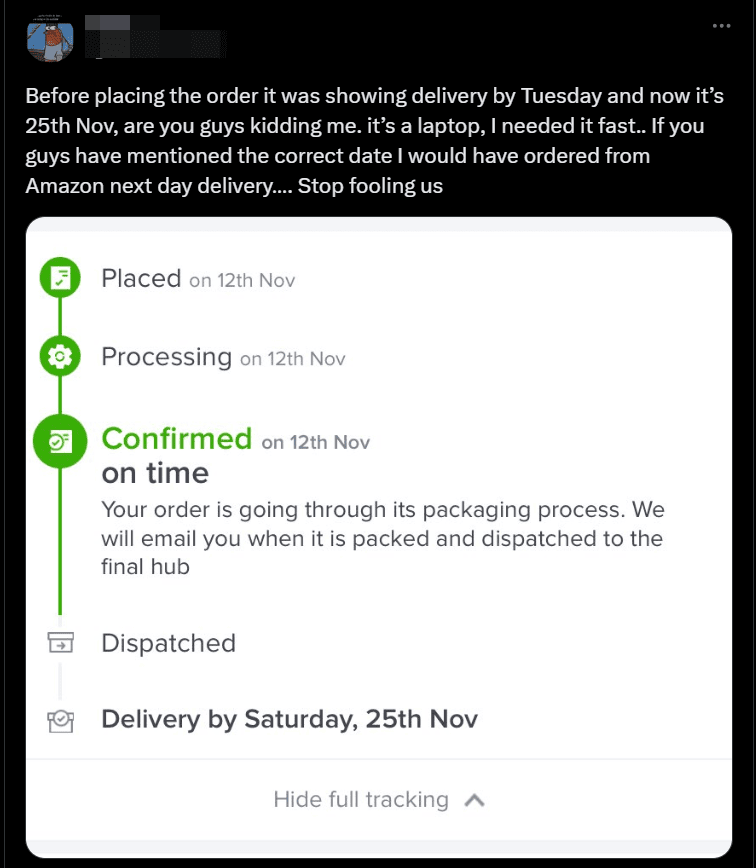Click the Dispatched box icon
The height and width of the screenshot is (868, 756).
[61, 643]
